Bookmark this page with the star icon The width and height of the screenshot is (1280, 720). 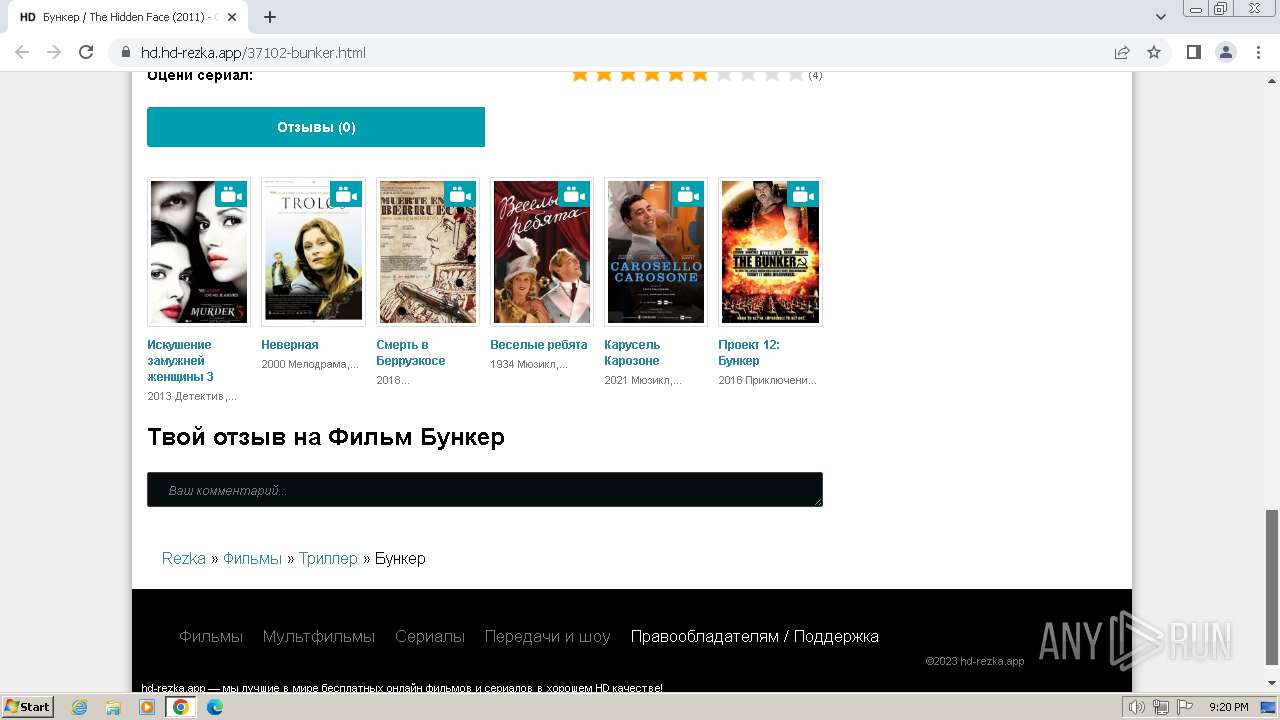coord(1154,52)
